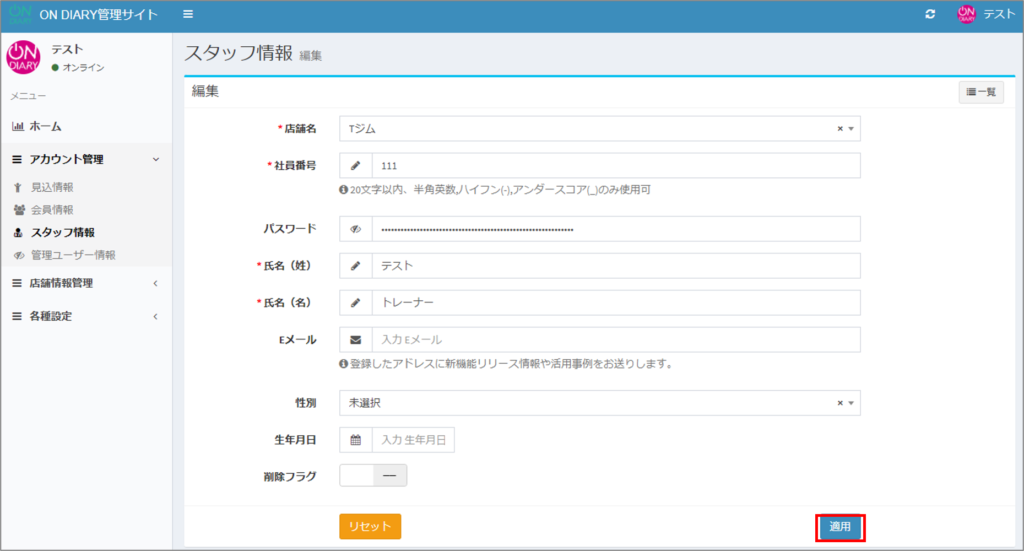The height and width of the screenshot is (551, 1024).
Task: Click the pencil icon beside 氏名（名） field
Action: 355,303
